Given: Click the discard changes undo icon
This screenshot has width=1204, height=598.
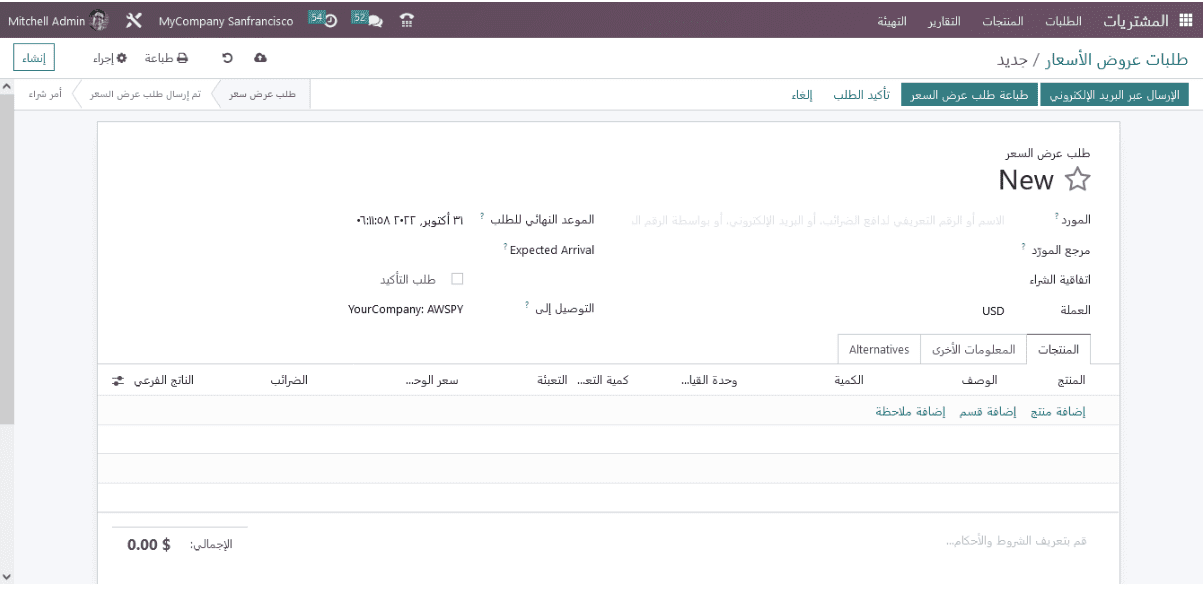Looking at the screenshot, I should click(227, 58).
